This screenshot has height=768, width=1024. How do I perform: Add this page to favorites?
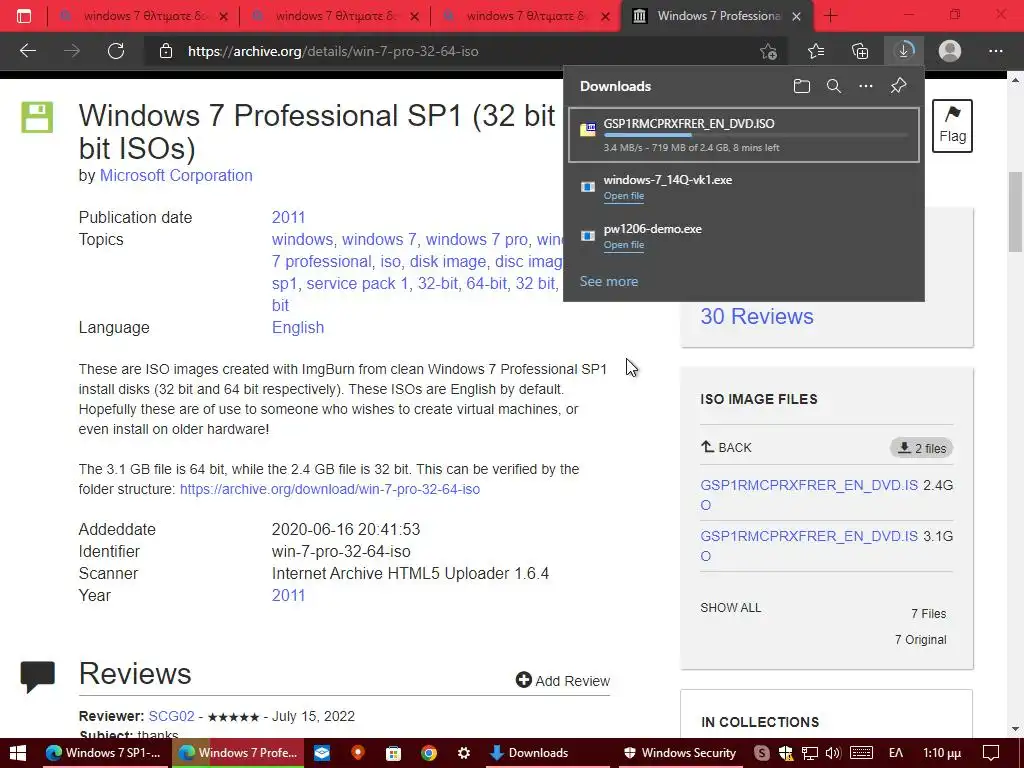pos(769,51)
